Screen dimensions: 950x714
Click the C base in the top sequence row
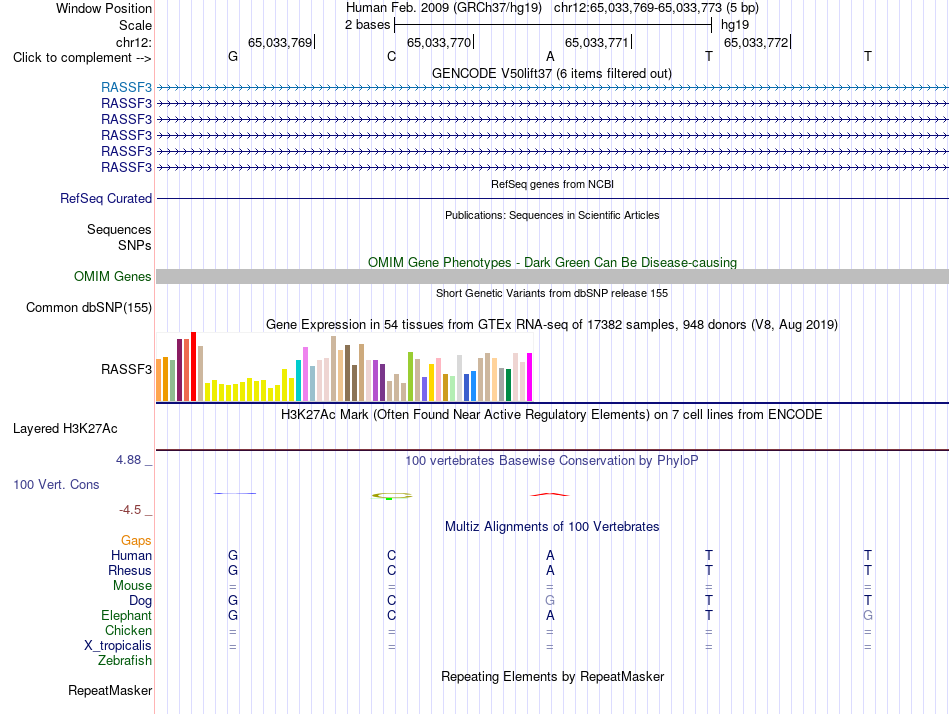(x=391, y=57)
